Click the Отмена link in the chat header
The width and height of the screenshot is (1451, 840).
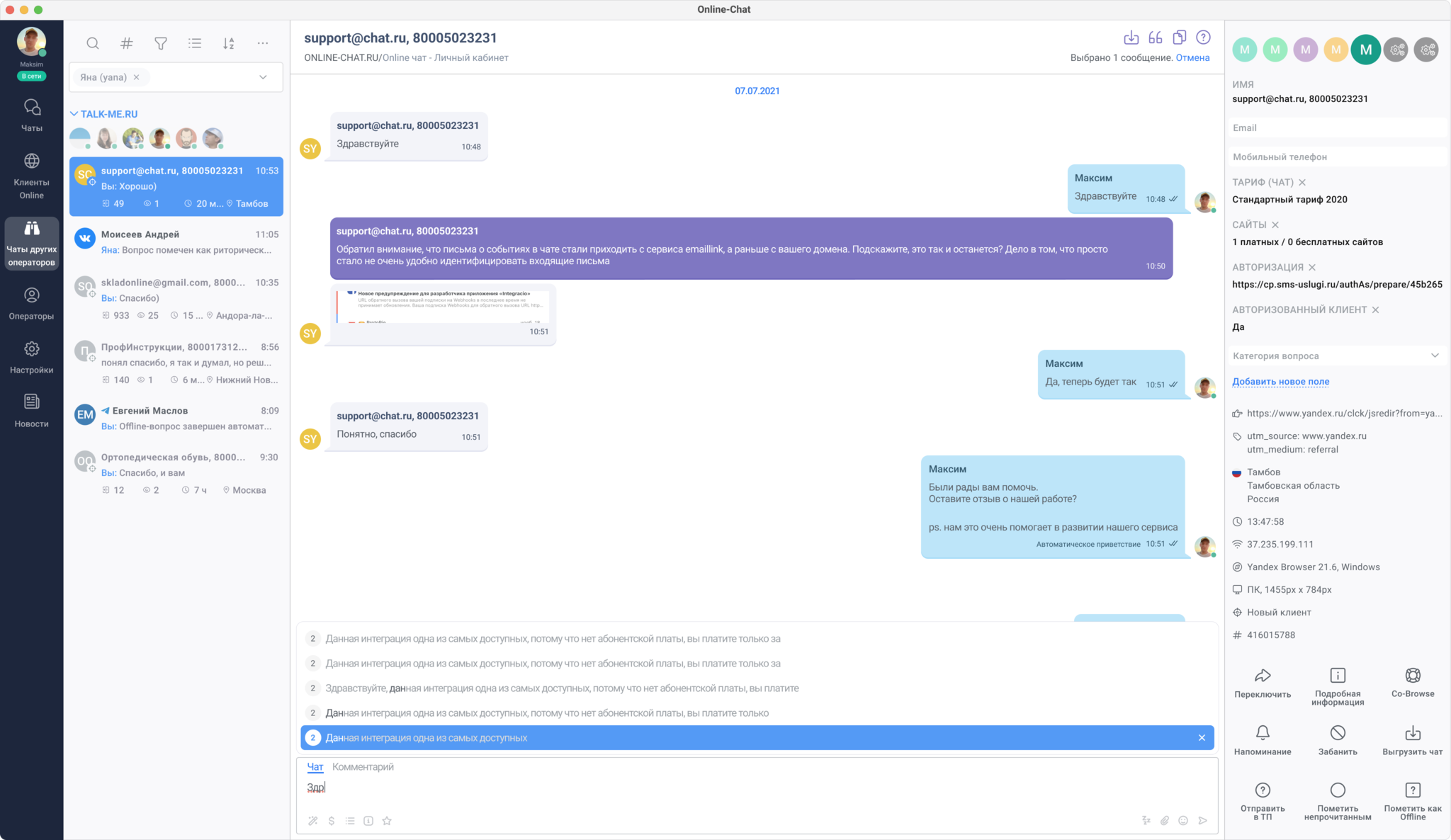click(1192, 58)
